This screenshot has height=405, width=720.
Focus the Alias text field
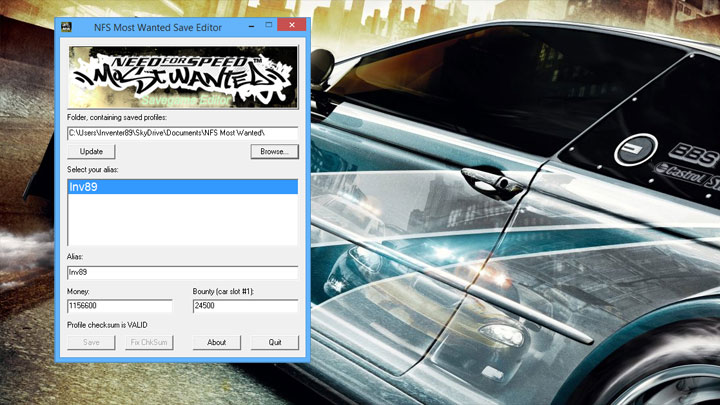(x=183, y=272)
